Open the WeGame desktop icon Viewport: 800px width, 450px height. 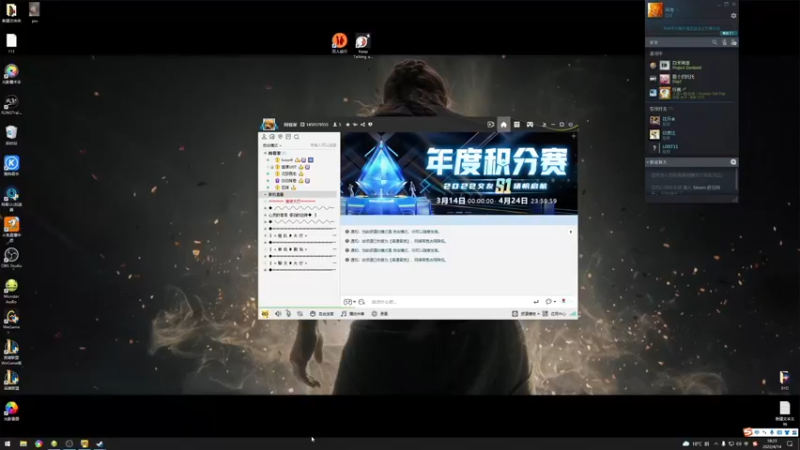click(x=11, y=318)
